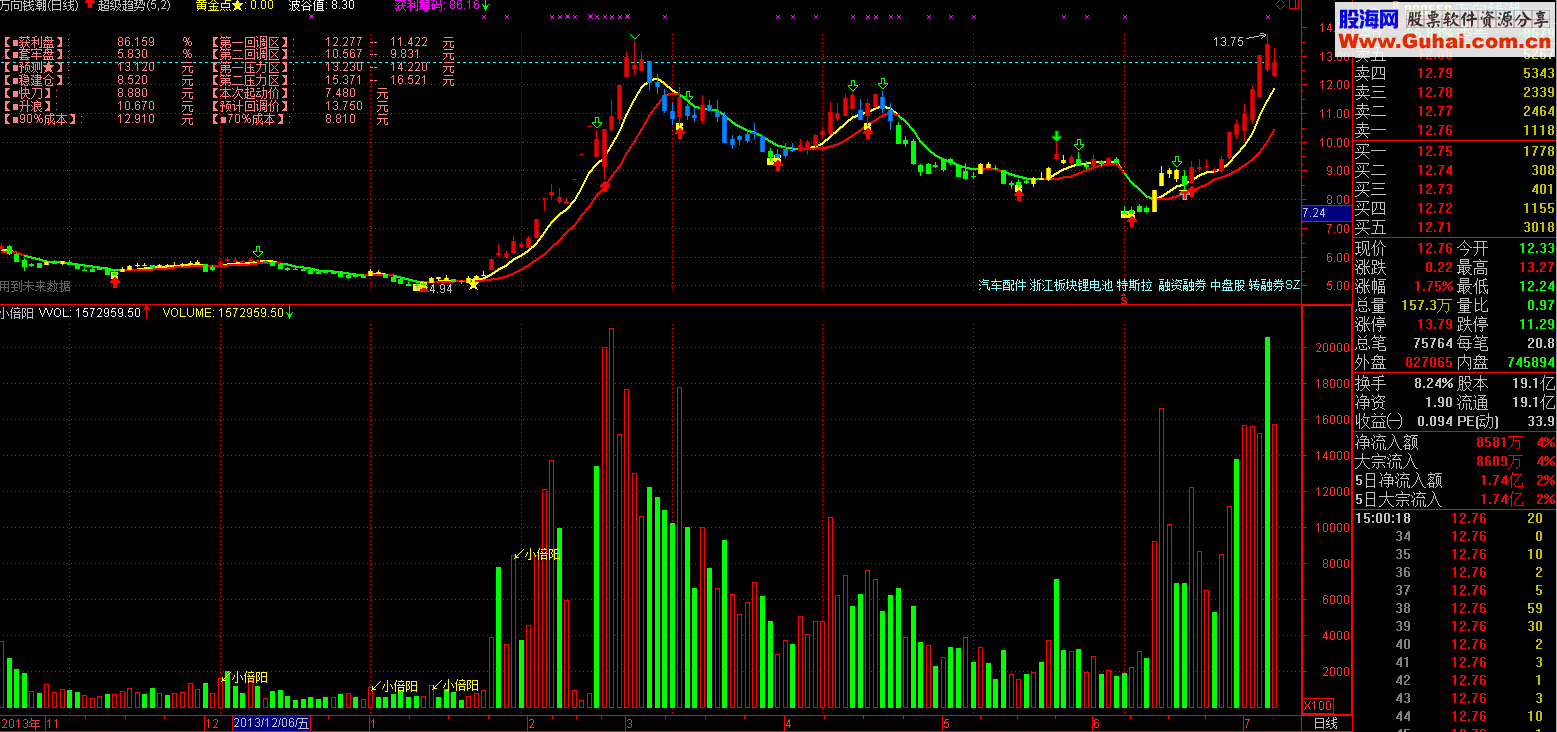Screen dimensions: 1557x732
Task: Click the X100 volume scale button
Action: [x=1318, y=705]
